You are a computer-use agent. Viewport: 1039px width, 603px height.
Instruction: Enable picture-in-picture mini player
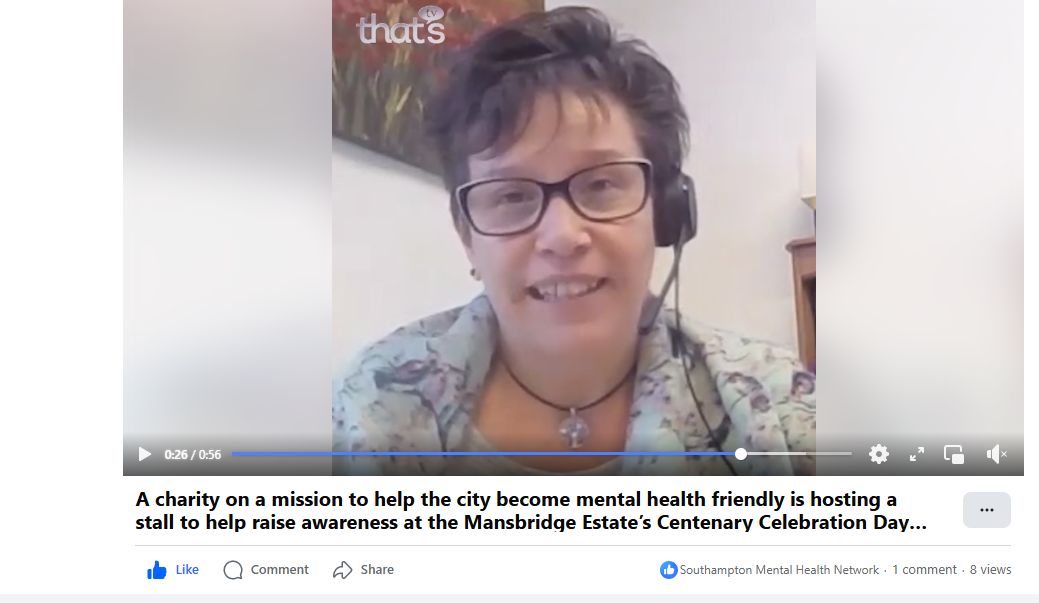[x=954, y=455]
